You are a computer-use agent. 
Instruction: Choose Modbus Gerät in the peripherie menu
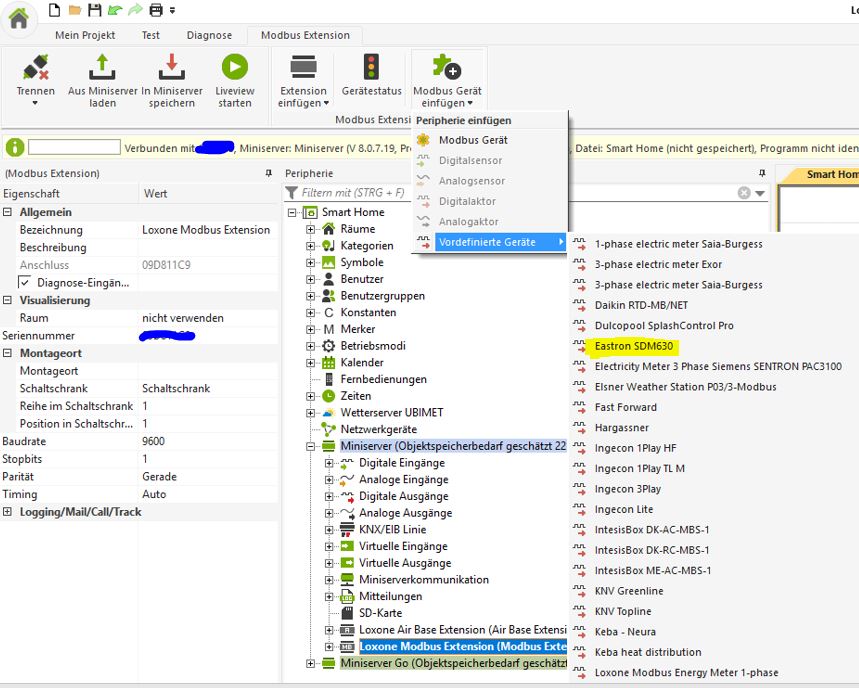pos(473,140)
